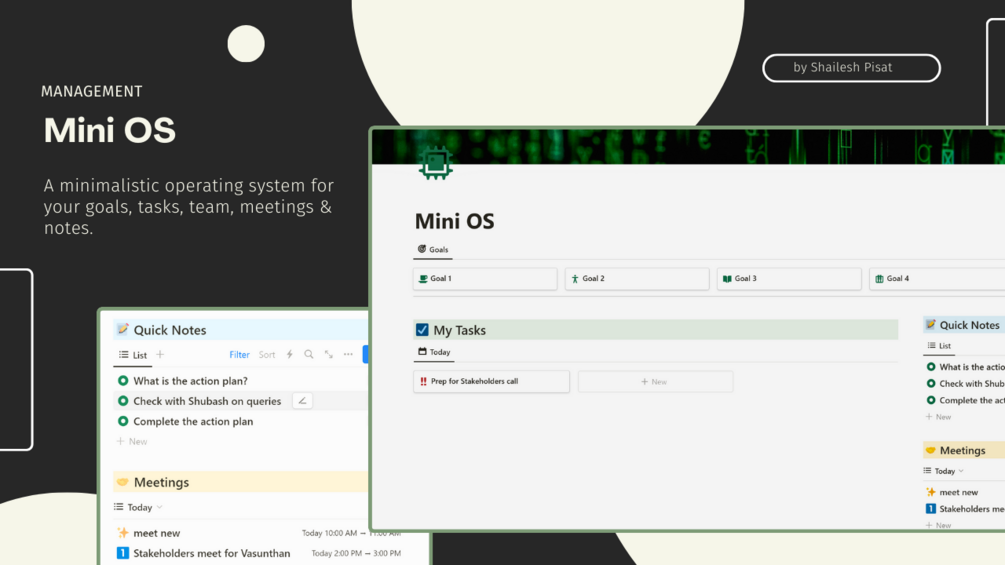This screenshot has height=565, width=1005.
Task: Click calendar icon beside My Tasks Today
Action: coord(422,352)
